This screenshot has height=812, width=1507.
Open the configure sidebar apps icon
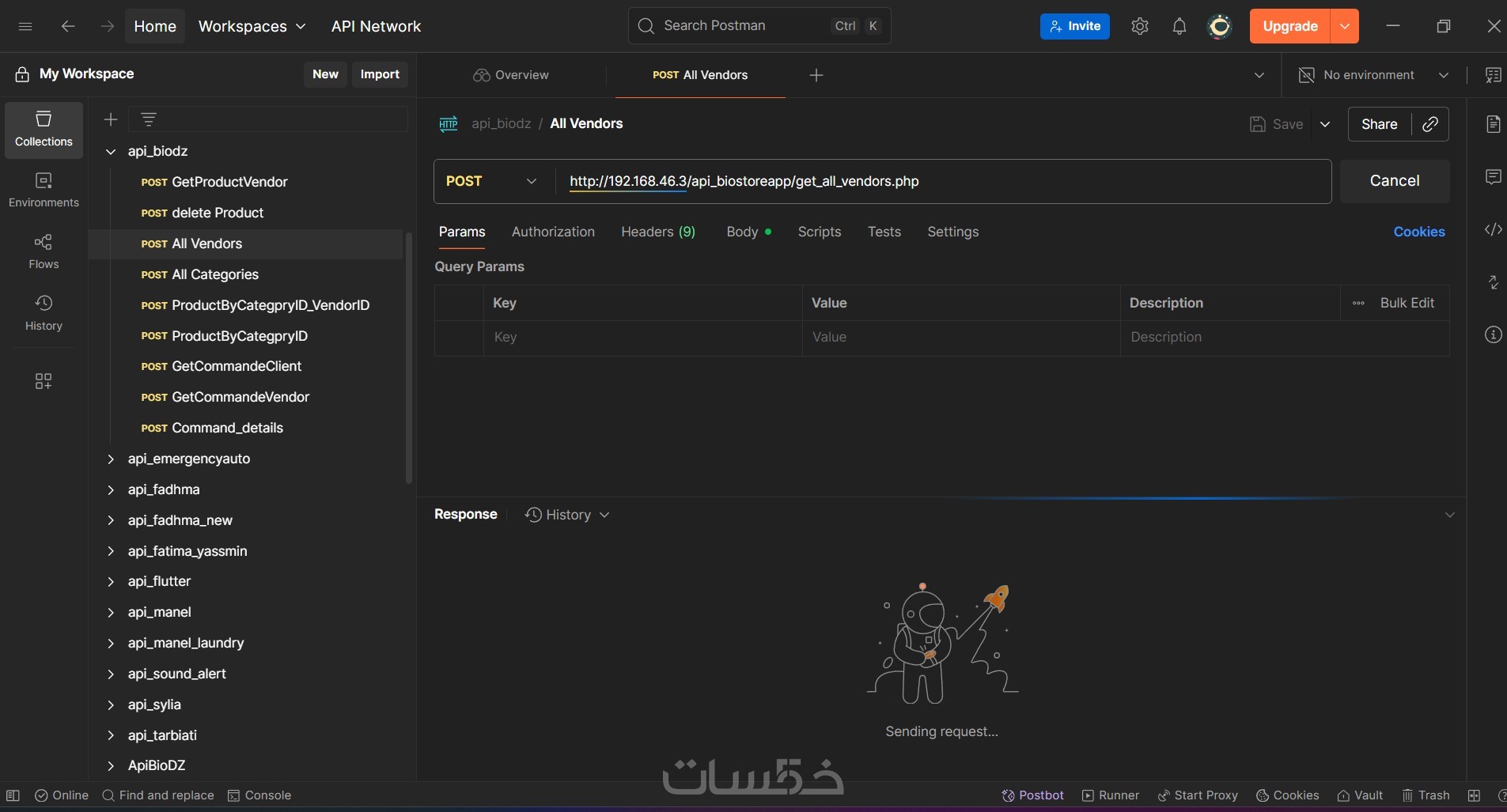pyautogui.click(x=44, y=381)
